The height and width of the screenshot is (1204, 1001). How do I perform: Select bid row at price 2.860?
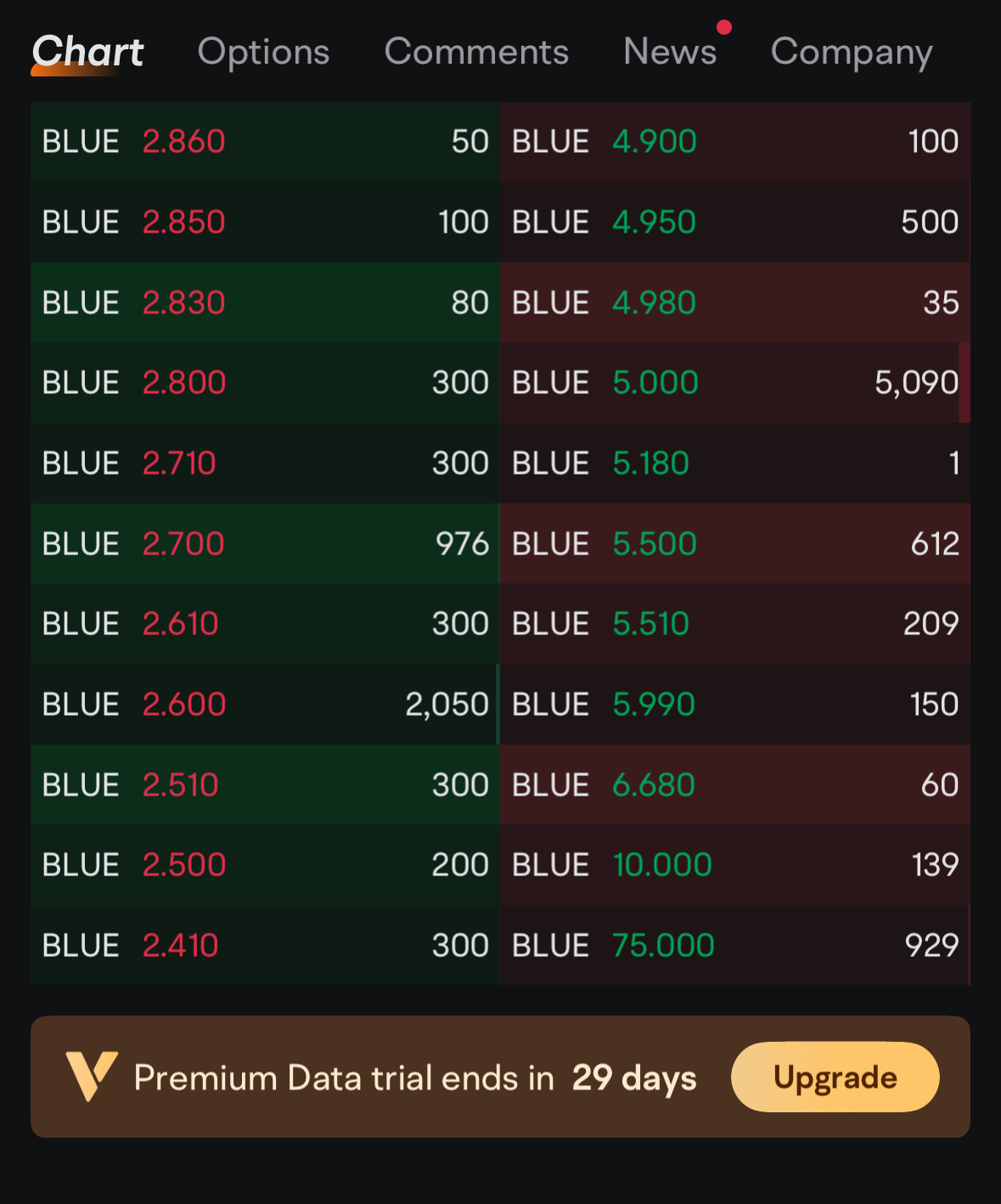pos(265,141)
